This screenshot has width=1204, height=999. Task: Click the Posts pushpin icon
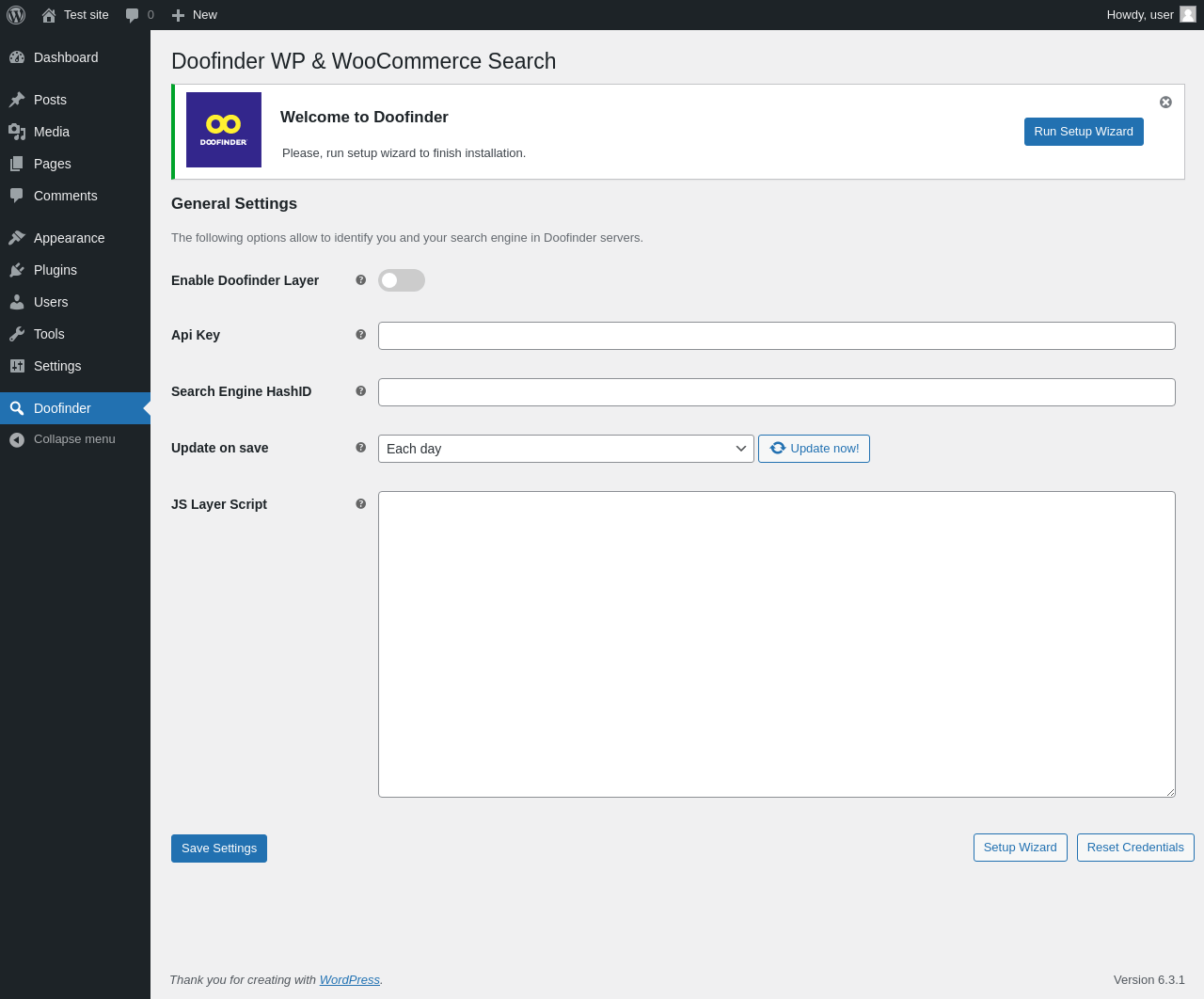coord(17,100)
